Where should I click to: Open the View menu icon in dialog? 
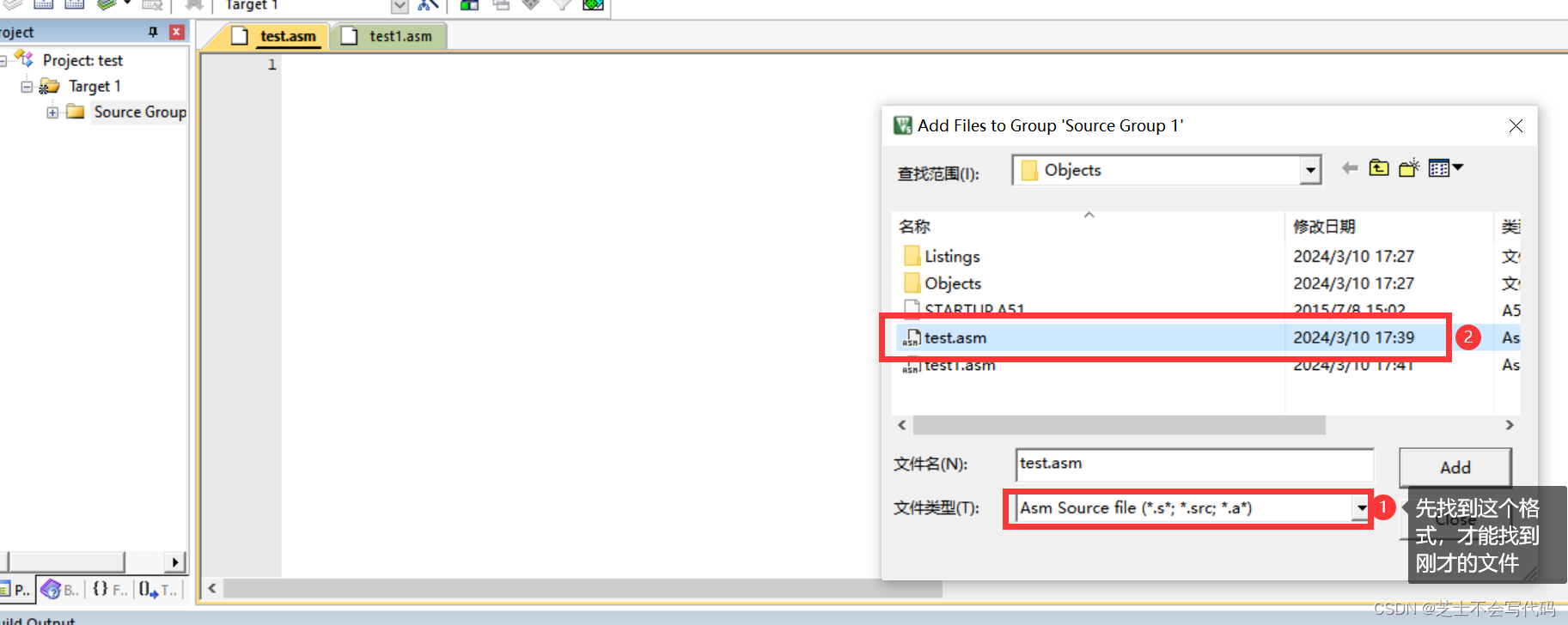[1439, 168]
